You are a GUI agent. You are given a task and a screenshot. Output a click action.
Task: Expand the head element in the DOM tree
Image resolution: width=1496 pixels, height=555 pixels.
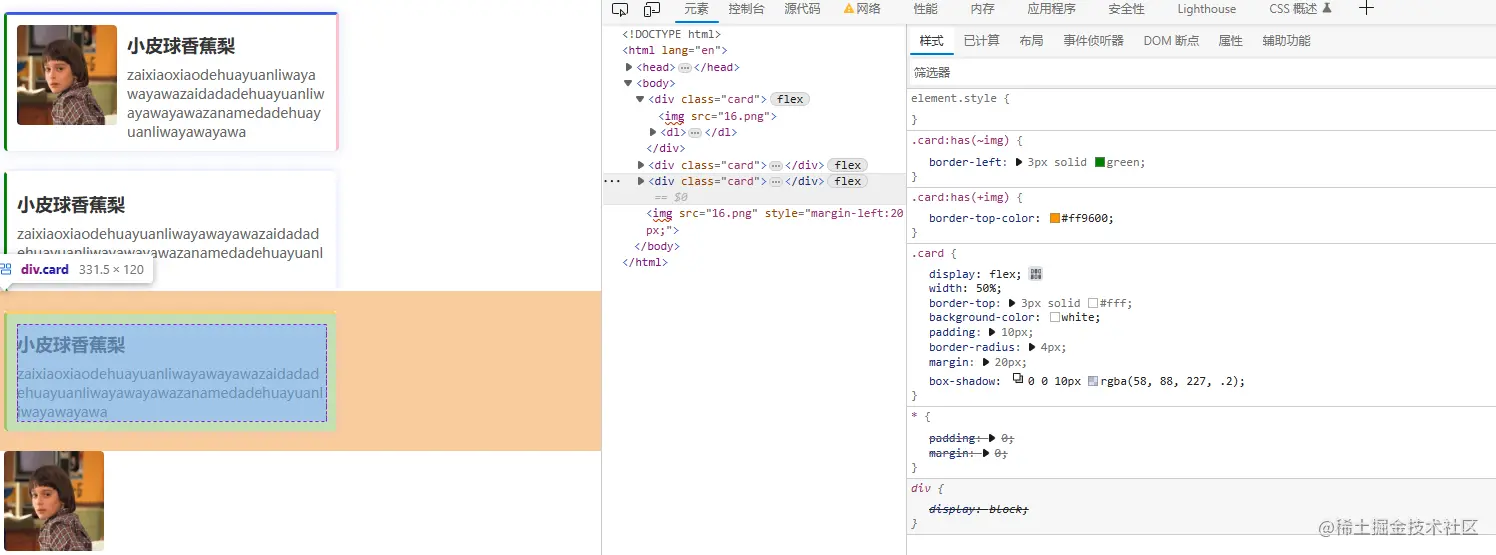pyautogui.click(x=629, y=67)
